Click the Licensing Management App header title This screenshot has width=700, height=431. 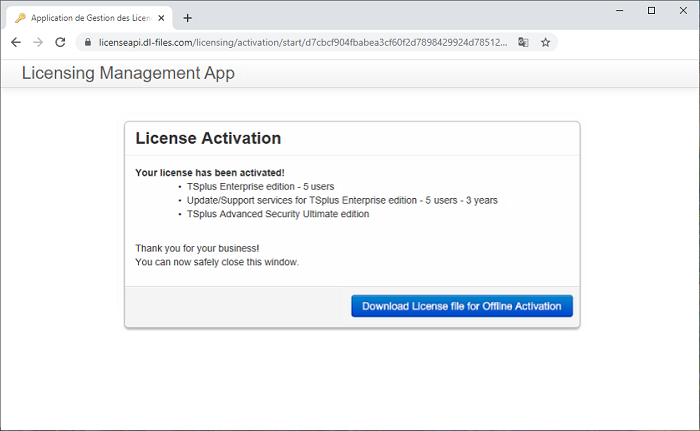tap(128, 73)
